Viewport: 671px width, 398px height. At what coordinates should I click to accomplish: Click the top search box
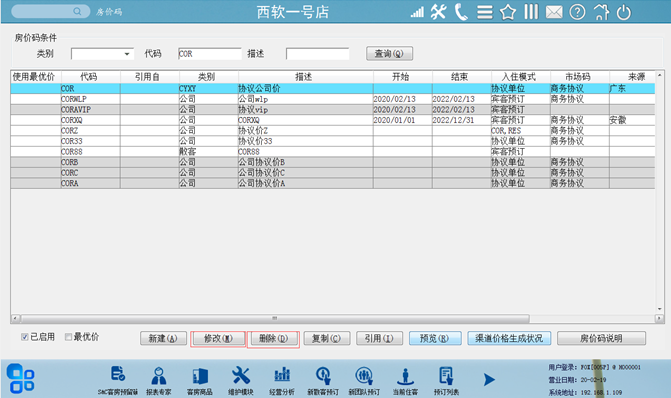pyautogui.click(x=50, y=11)
